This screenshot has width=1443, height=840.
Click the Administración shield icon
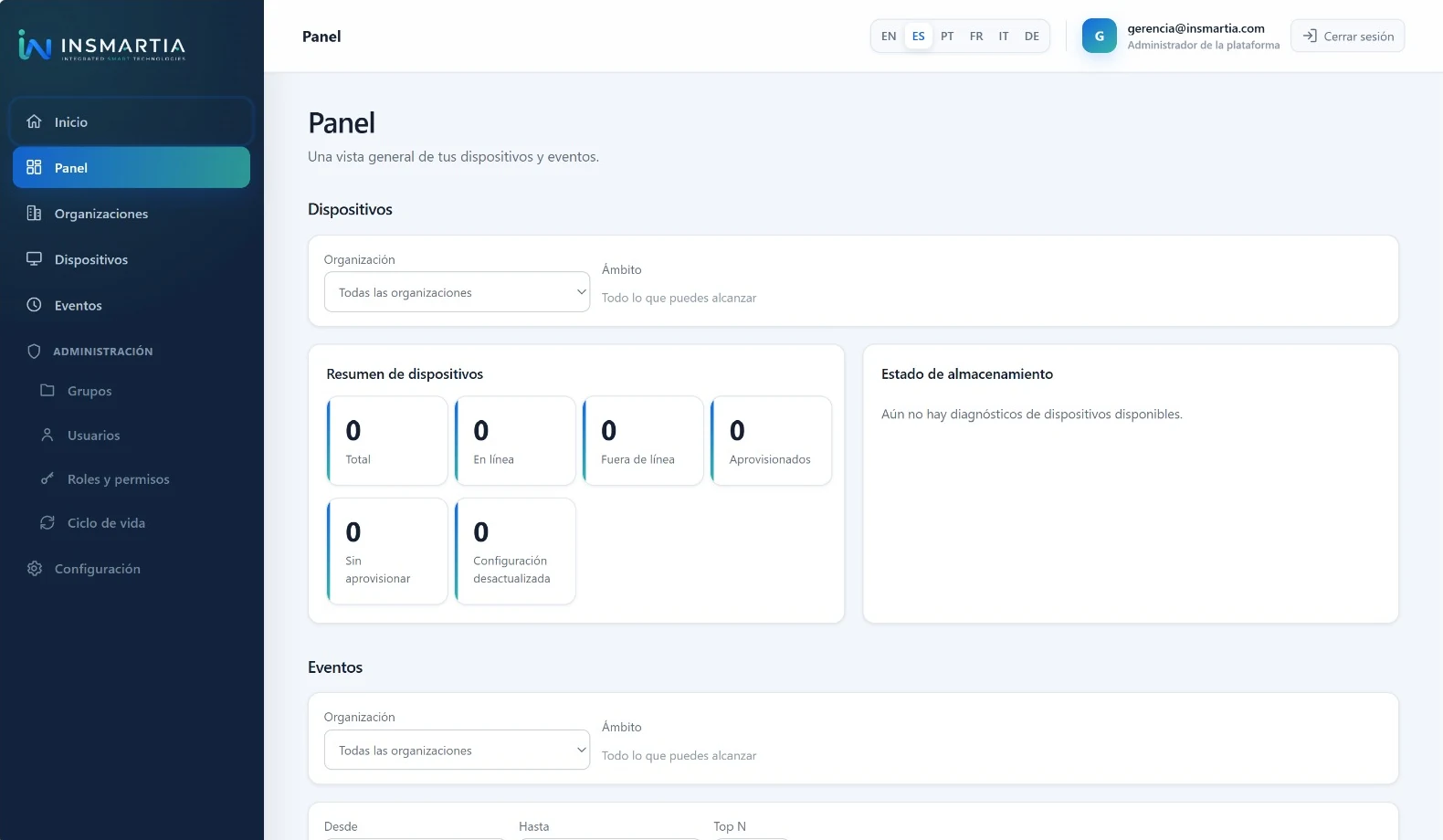click(x=34, y=351)
